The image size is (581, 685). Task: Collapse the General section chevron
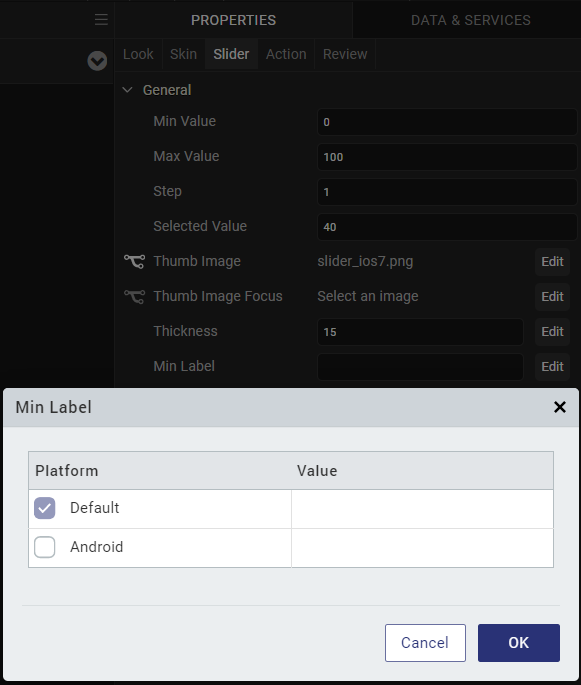[127, 90]
